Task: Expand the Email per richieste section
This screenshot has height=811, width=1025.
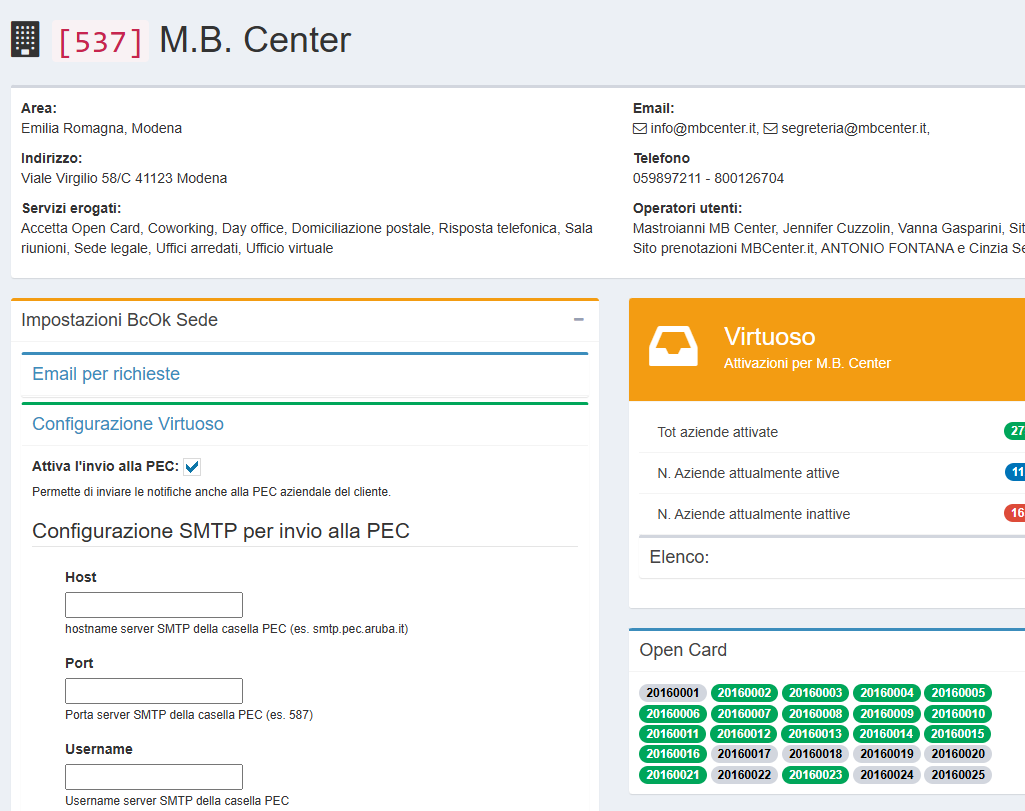Action: [x=106, y=374]
